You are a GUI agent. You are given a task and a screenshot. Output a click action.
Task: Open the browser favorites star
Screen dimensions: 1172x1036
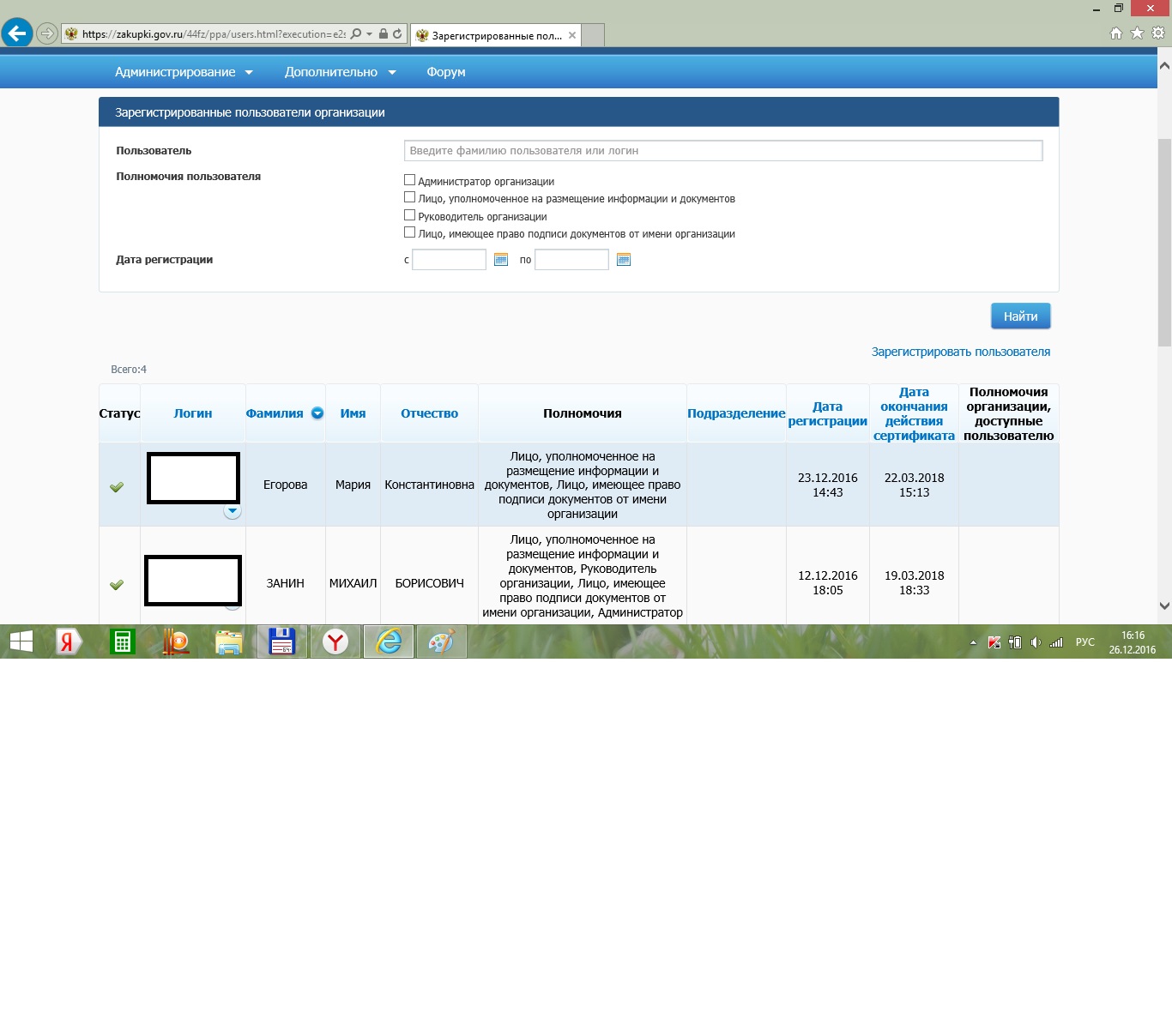pyautogui.click(x=1137, y=33)
